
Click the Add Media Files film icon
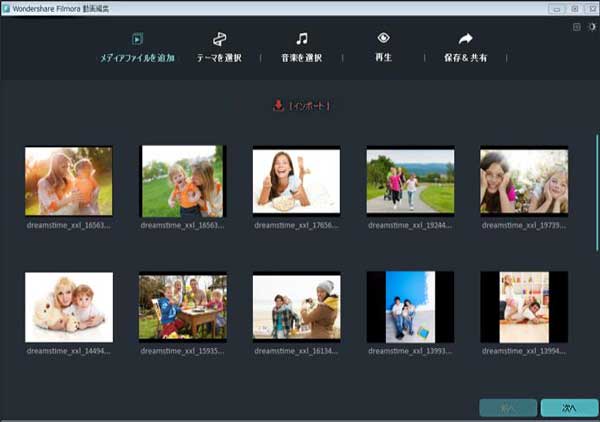(x=137, y=39)
